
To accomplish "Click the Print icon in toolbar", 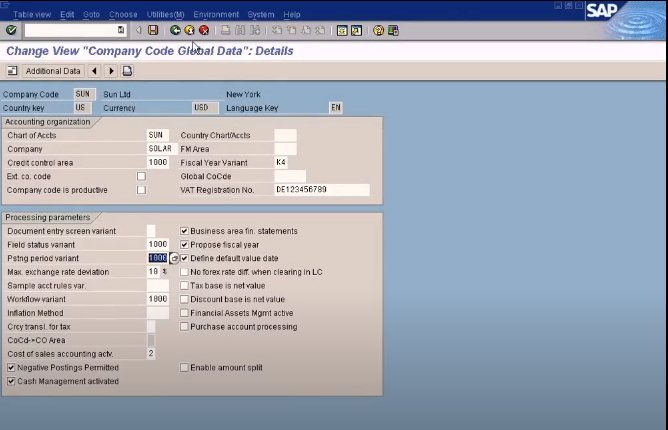I will tap(226, 30).
